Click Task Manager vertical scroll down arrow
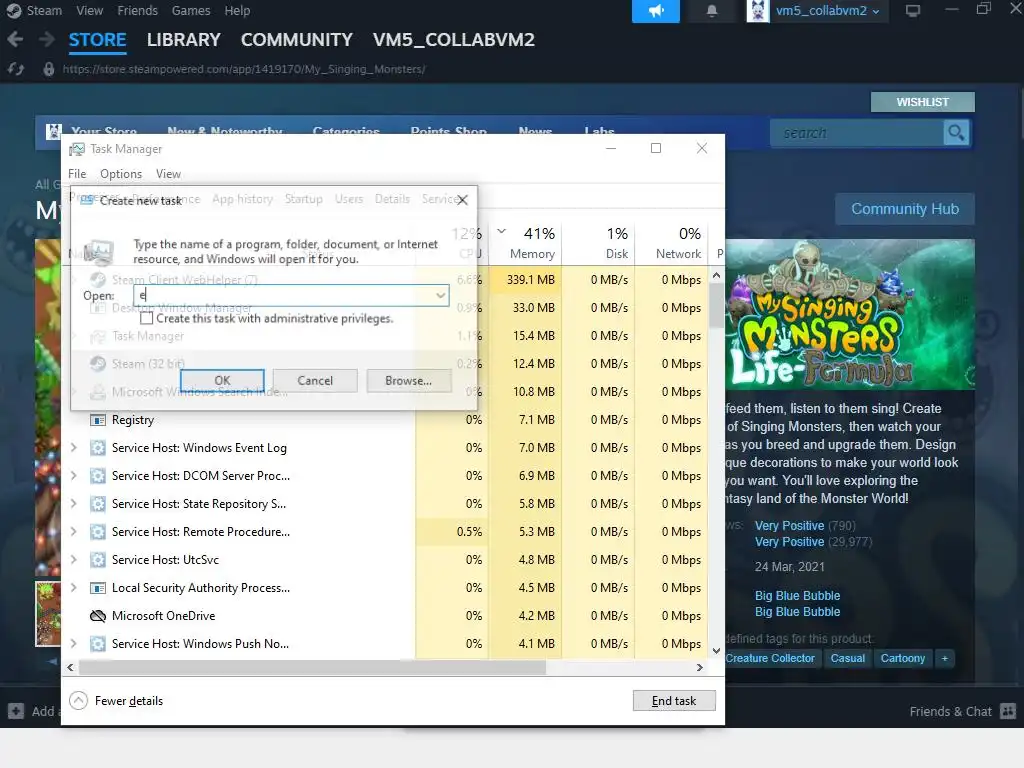The image size is (1024, 768). pos(716,650)
